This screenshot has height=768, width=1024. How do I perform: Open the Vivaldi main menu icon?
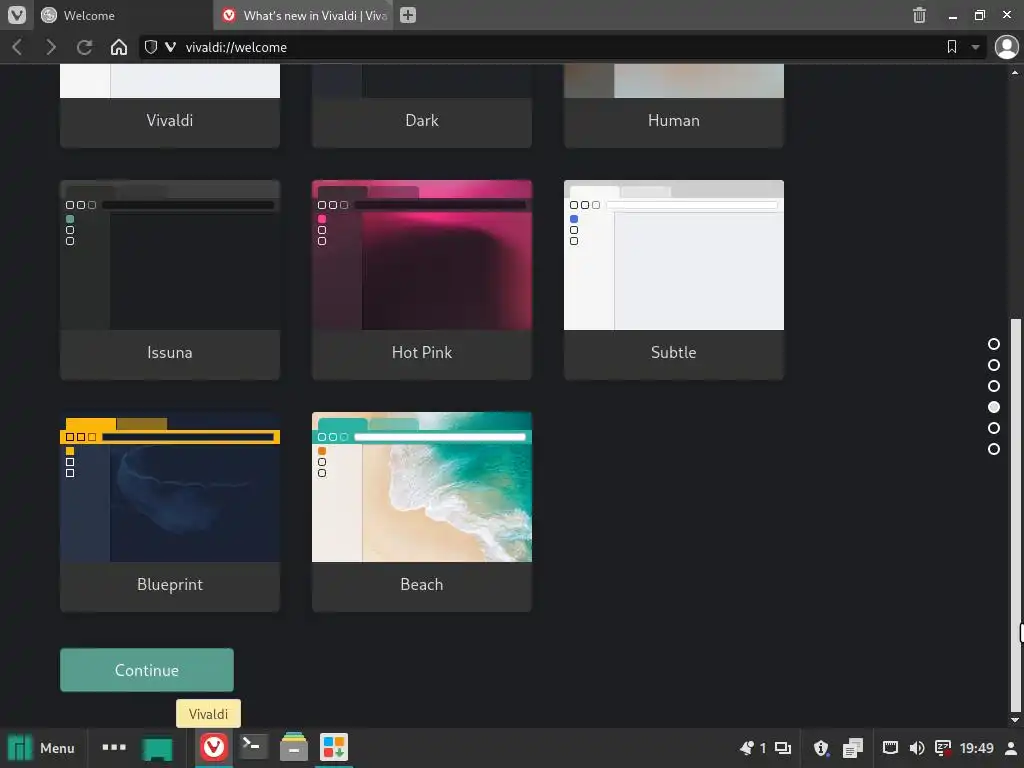[x=16, y=15]
